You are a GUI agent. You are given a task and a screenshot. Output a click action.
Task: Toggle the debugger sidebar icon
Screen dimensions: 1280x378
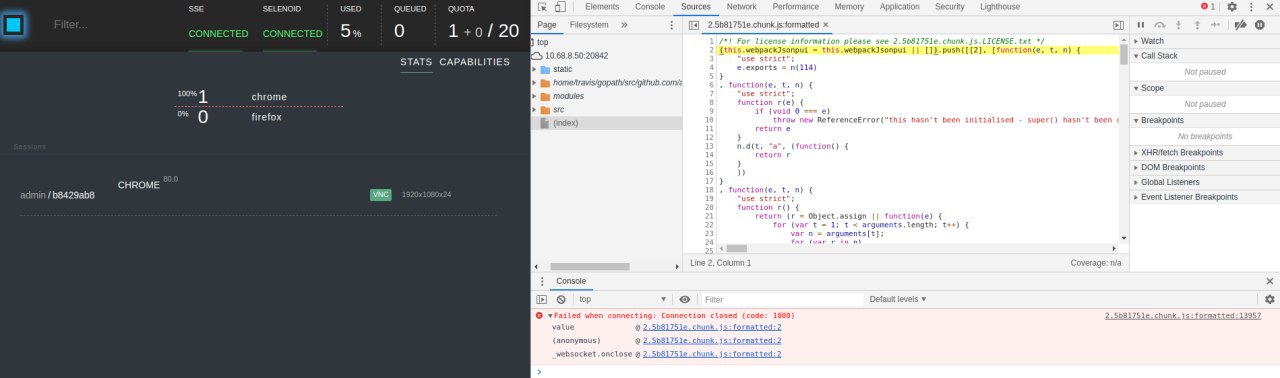click(x=1118, y=24)
